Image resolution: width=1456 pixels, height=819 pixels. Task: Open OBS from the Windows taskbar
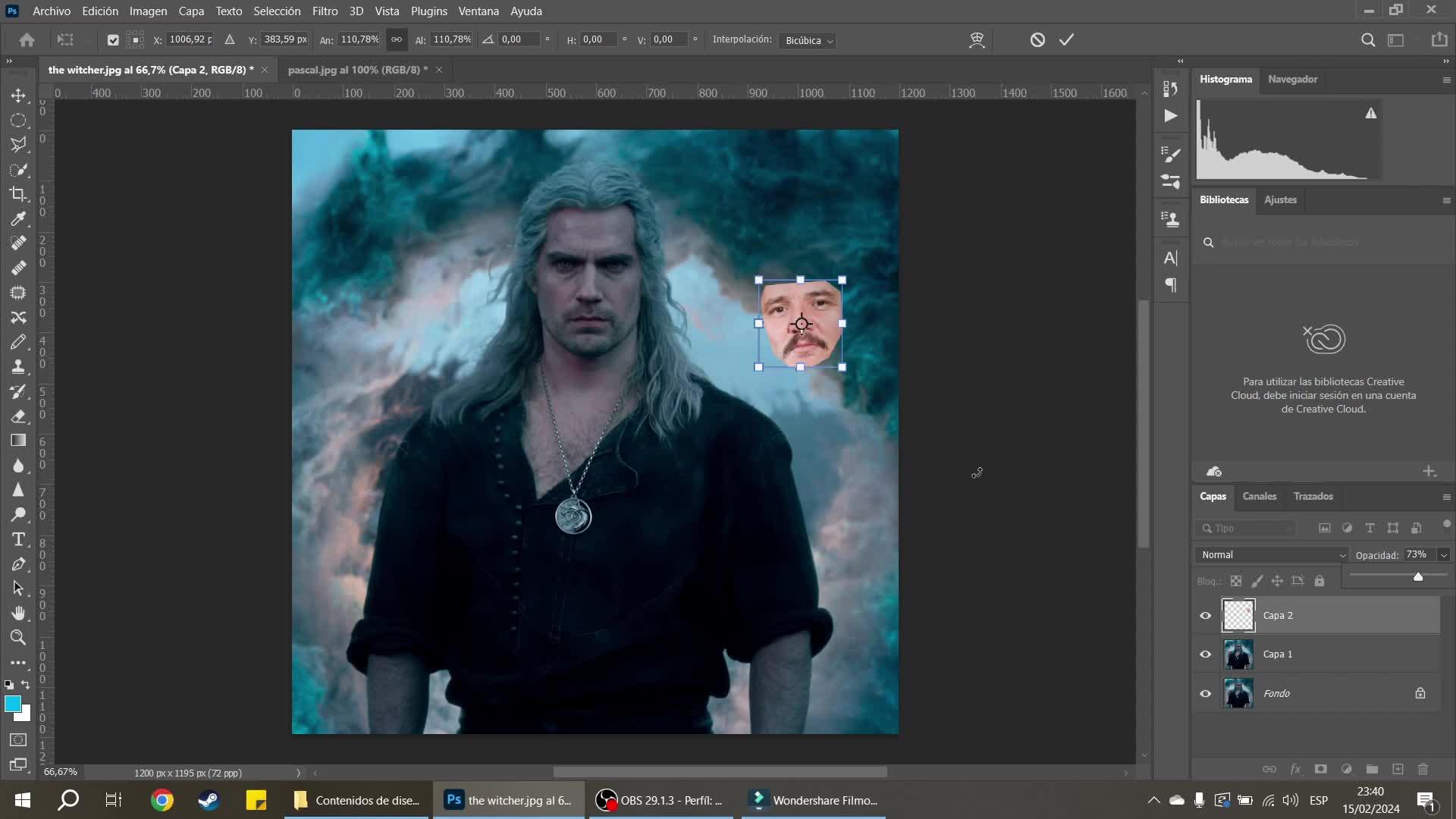click(x=658, y=800)
